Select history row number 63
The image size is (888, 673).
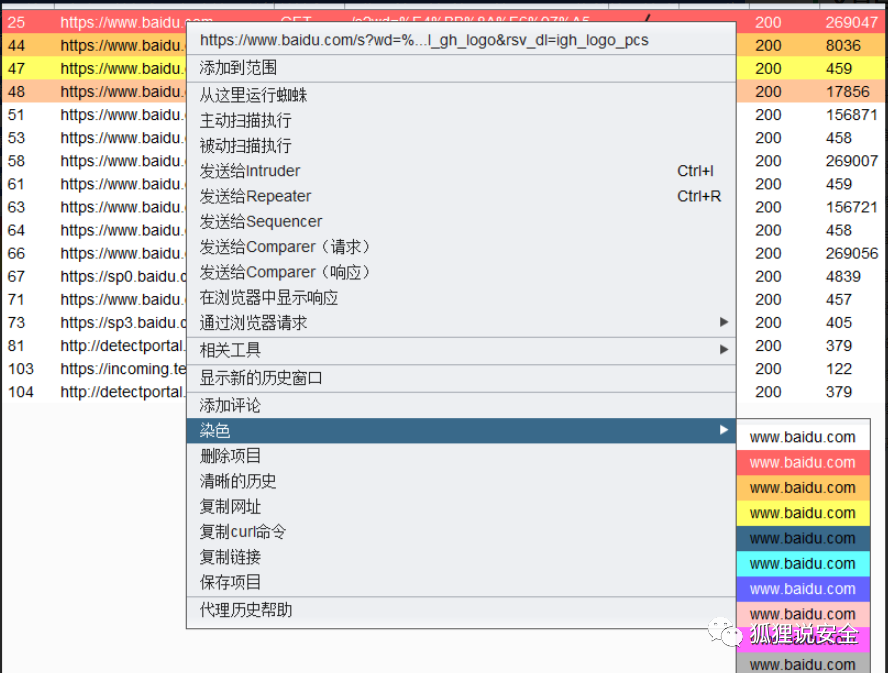click(16, 207)
